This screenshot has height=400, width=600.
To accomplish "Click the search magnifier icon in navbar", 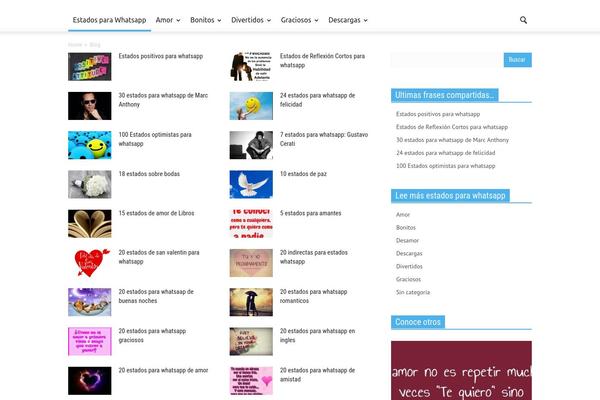I will [x=523, y=20].
